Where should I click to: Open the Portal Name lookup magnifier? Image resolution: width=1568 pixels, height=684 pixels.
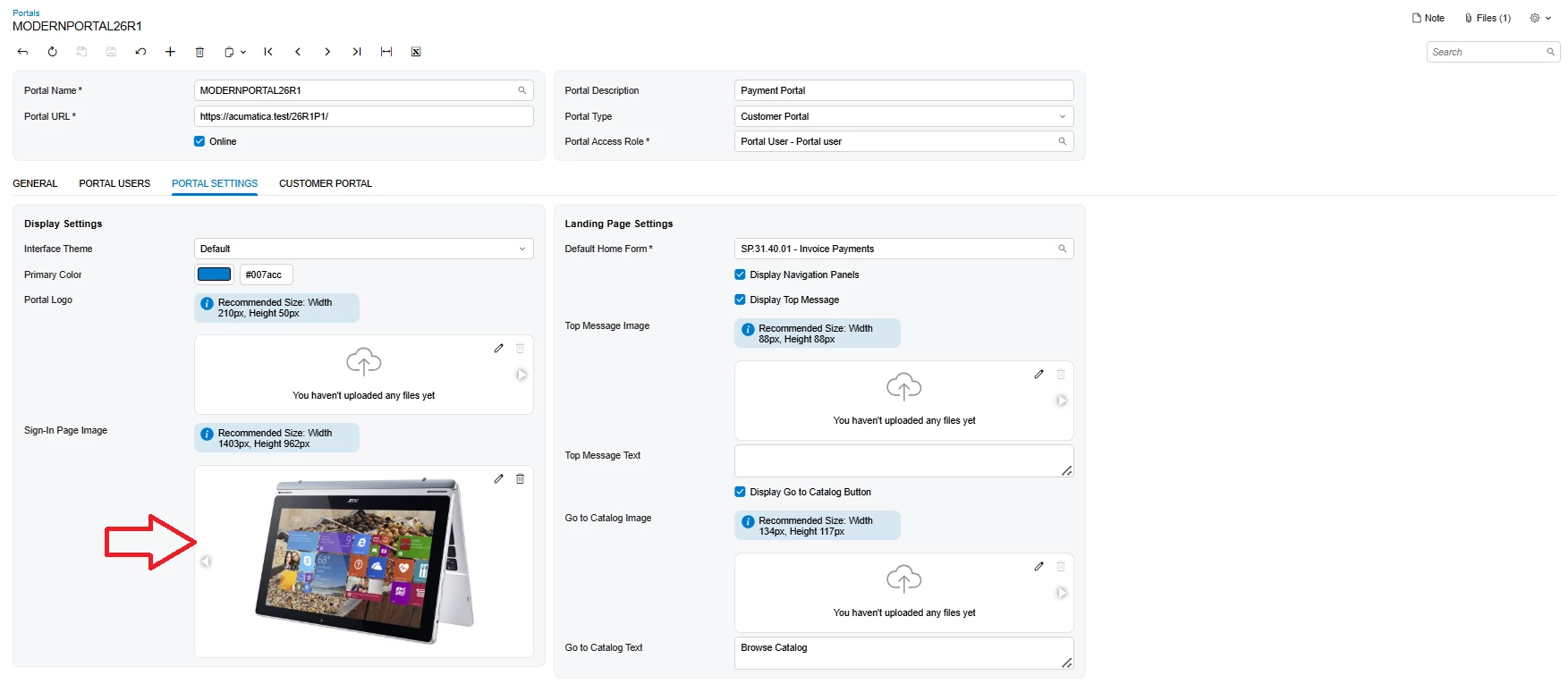[522, 90]
